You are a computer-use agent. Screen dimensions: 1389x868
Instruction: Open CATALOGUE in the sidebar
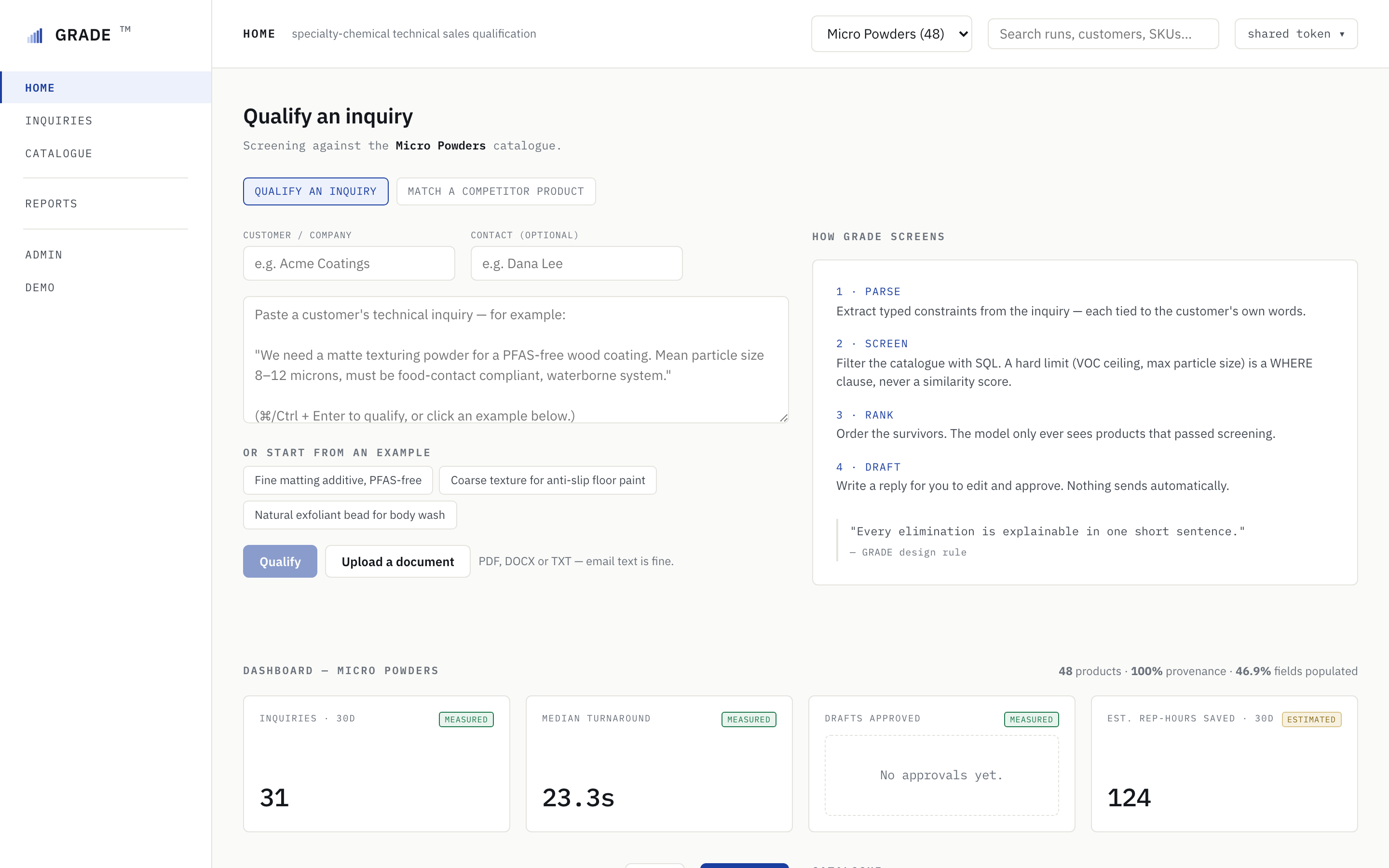106,153
